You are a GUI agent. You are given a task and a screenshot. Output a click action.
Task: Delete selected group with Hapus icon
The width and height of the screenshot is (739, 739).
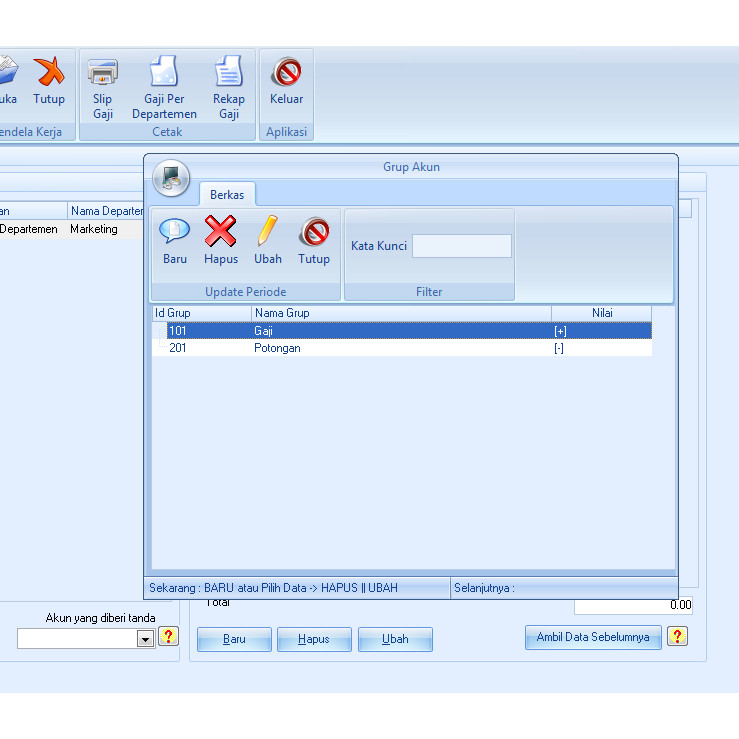221,240
